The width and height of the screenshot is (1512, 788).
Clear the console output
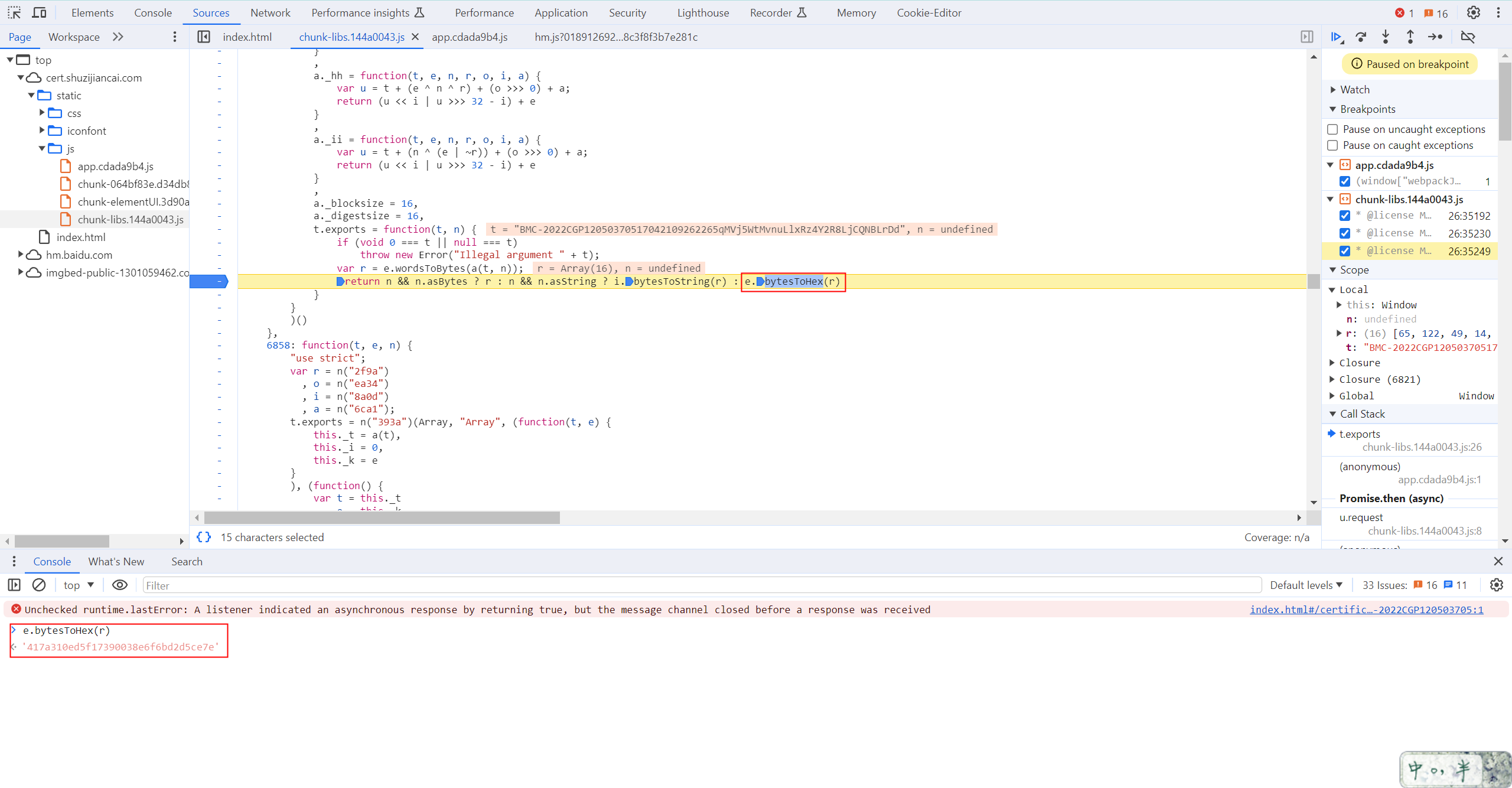click(39, 585)
